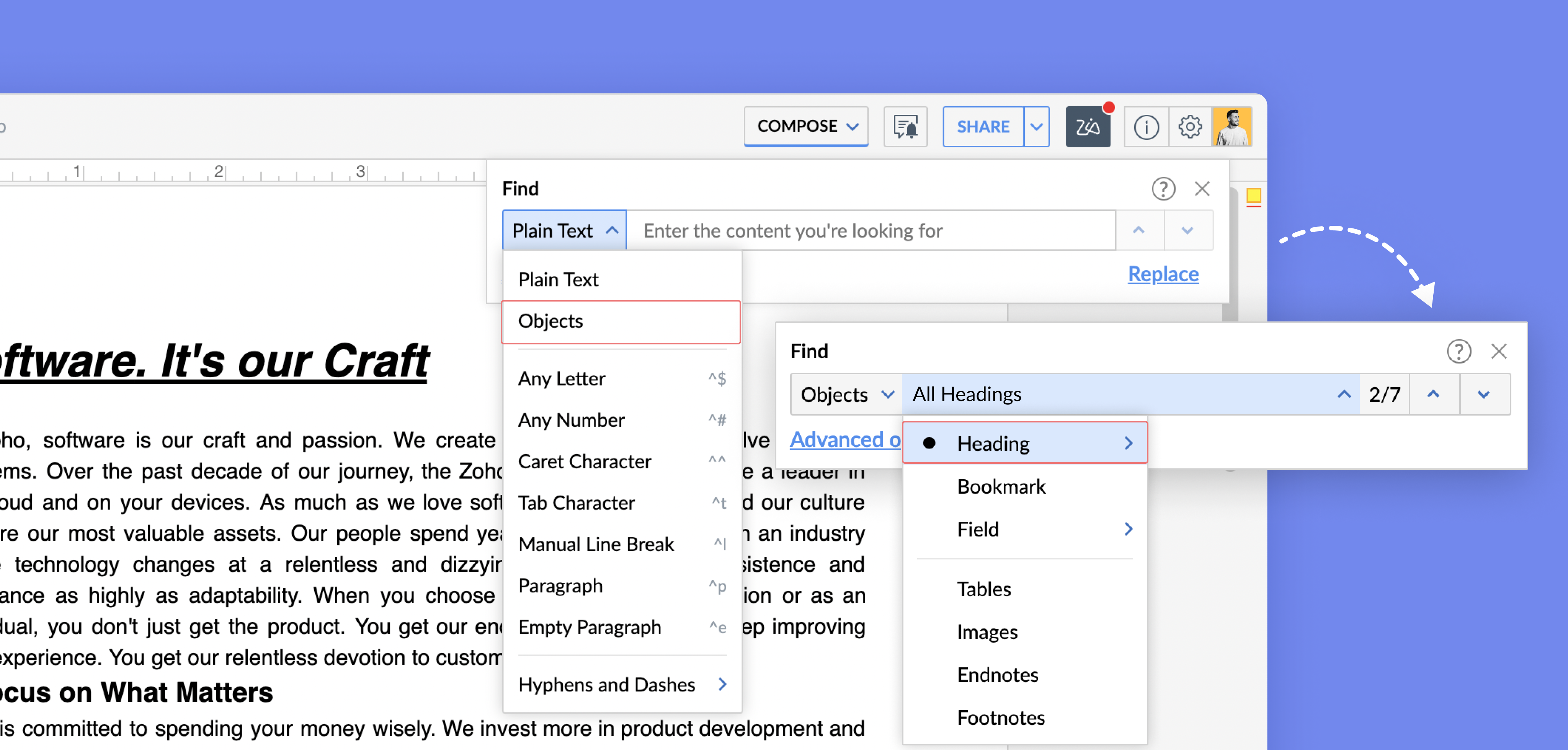Select Bookmark object type
Viewport: 1568px width, 750px height.
[x=1024, y=486]
